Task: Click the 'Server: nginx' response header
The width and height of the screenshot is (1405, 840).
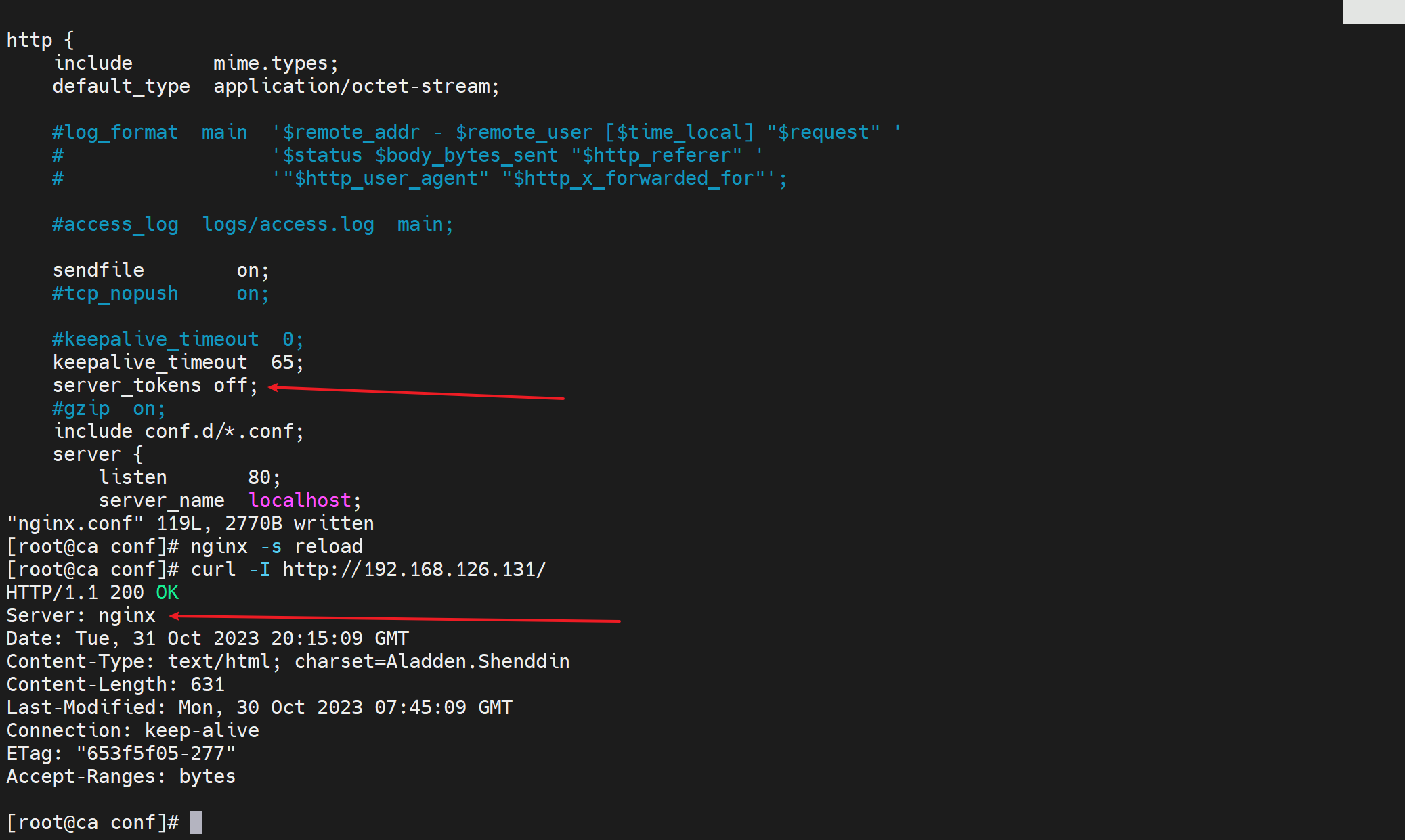Action: click(81, 615)
